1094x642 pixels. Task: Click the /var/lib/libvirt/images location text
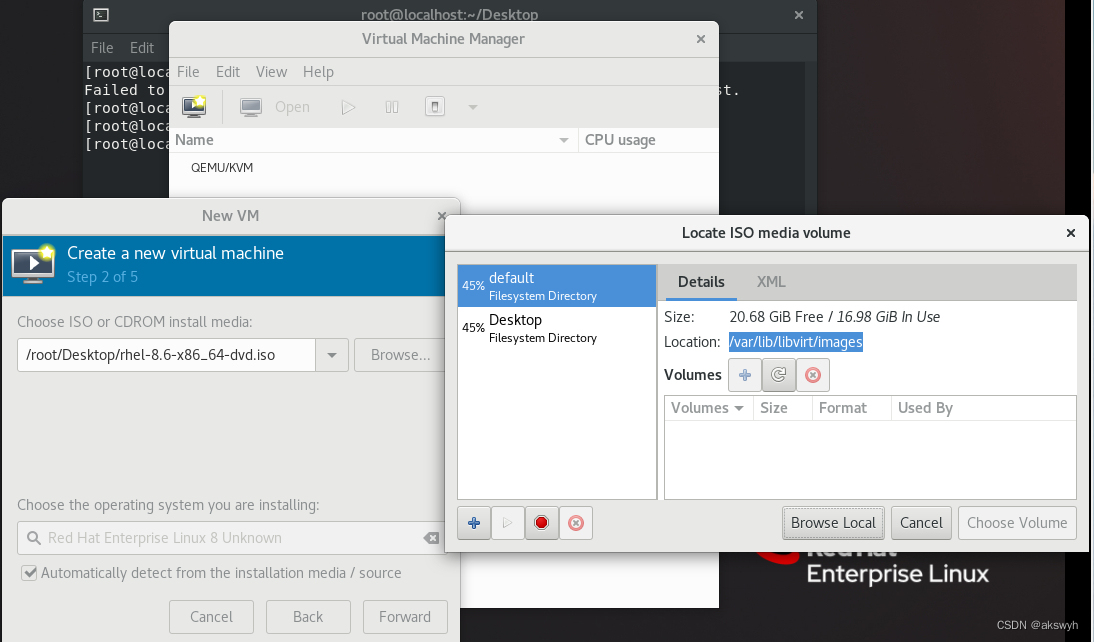[795, 342]
